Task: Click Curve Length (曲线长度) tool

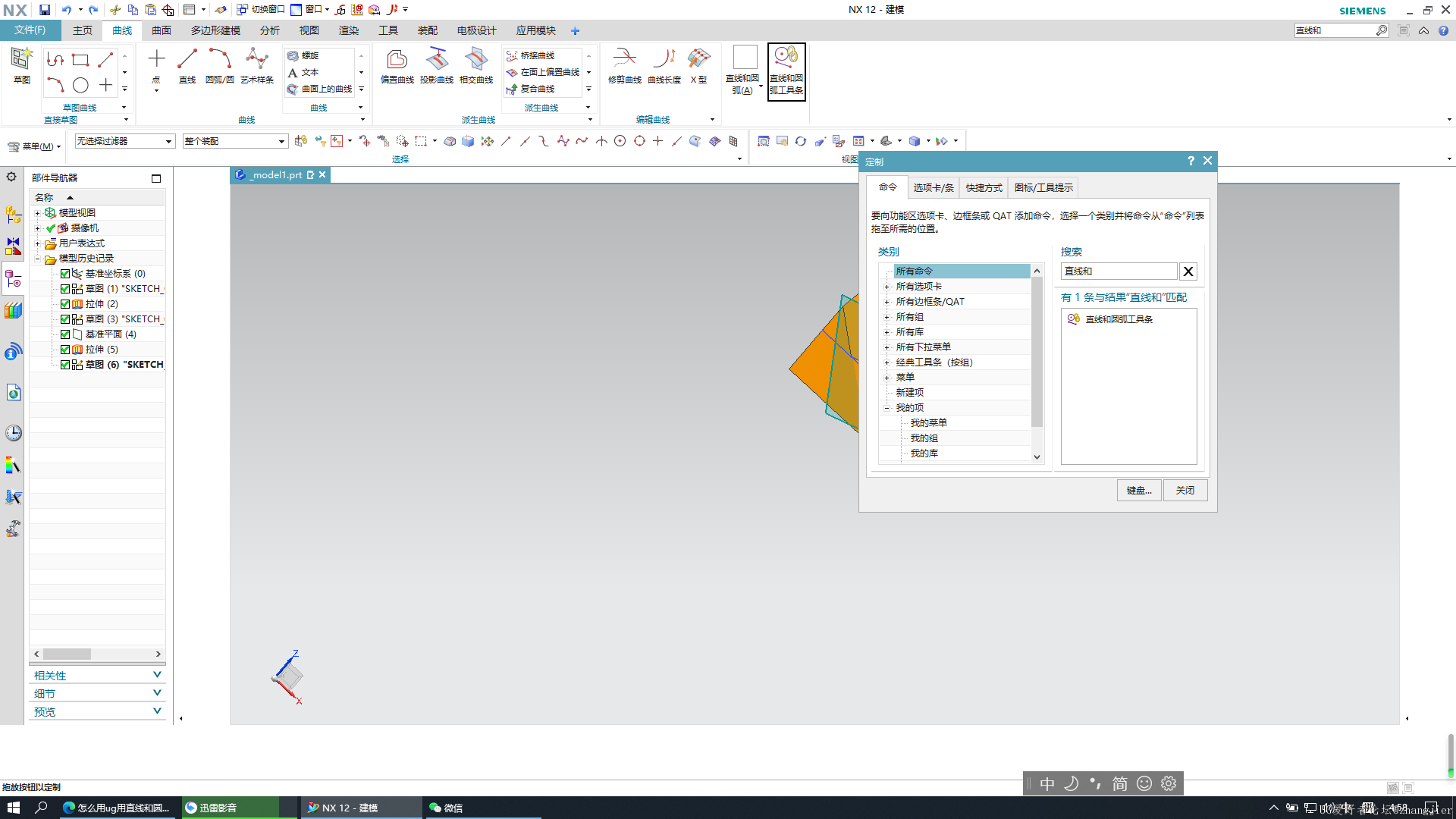Action: point(664,65)
